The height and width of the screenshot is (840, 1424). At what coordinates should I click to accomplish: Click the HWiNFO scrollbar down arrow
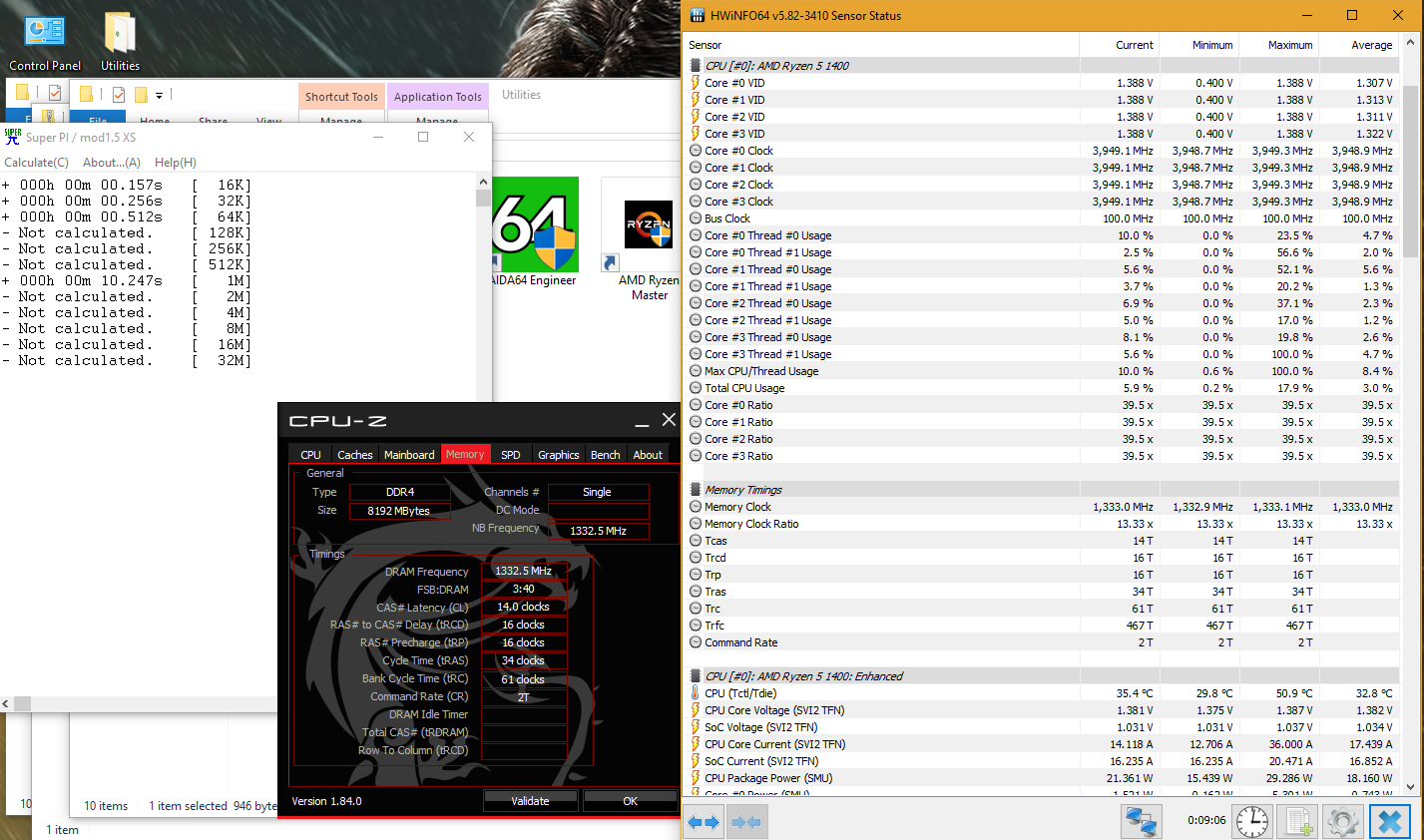pyautogui.click(x=1411, y=788)
